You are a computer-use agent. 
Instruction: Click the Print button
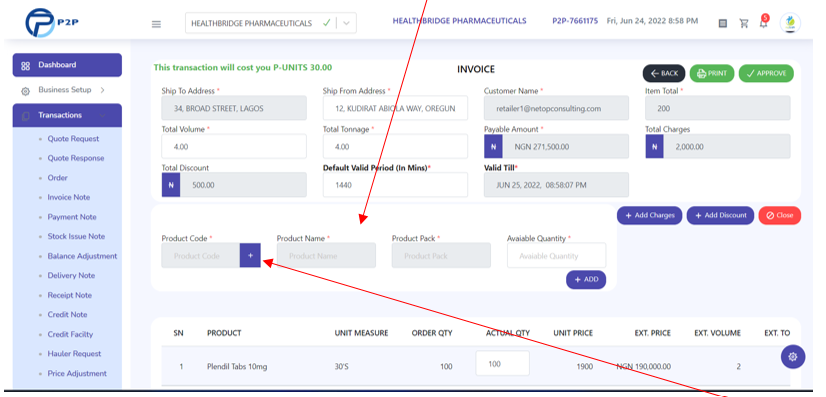tap(712, 73)
